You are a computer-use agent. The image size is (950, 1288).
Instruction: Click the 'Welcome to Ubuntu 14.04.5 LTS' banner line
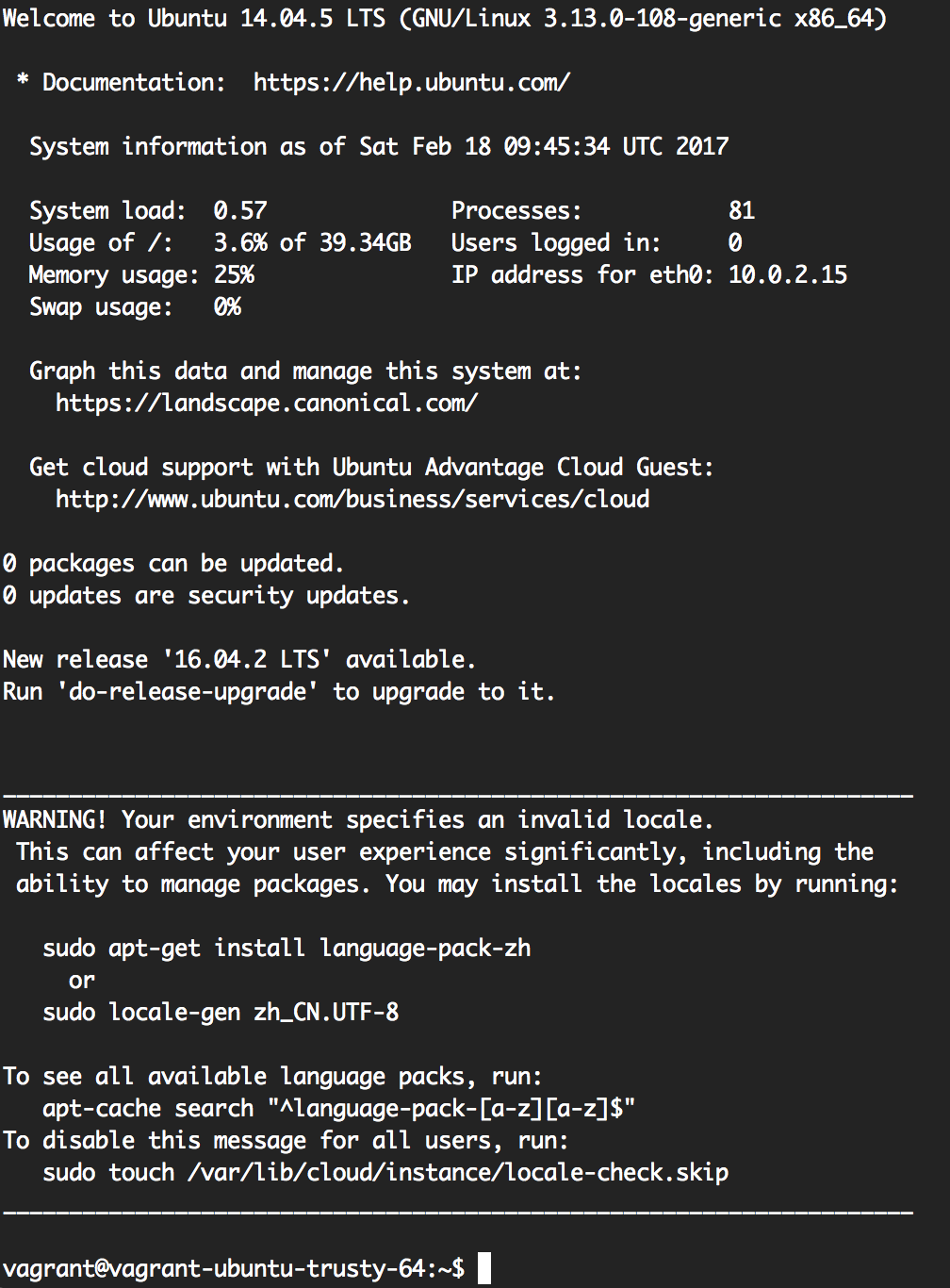point(445,19)
